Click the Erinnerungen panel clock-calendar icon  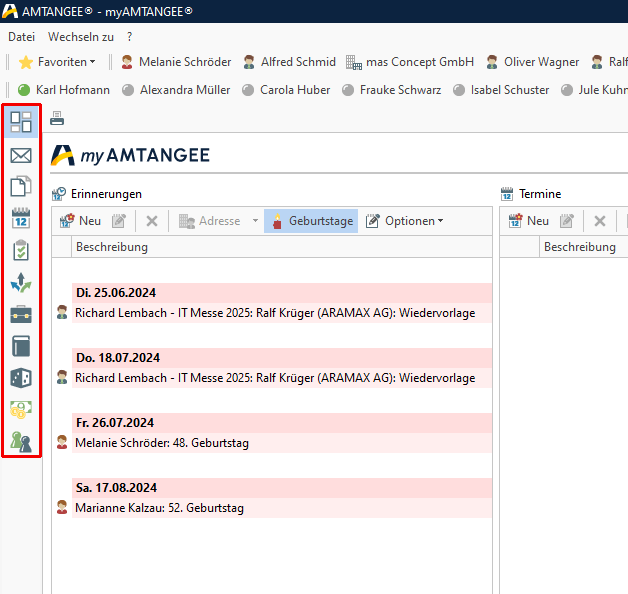[x=58, y=194]
